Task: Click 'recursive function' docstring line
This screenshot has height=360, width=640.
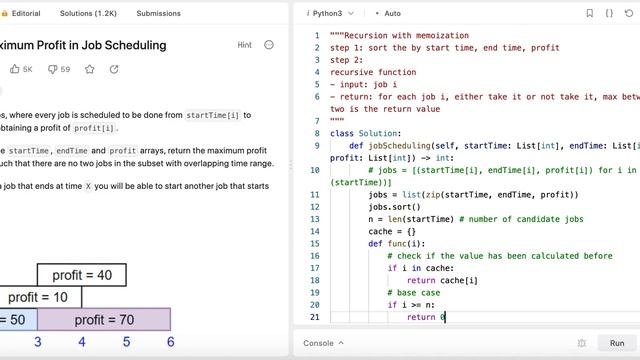Action: (373, 72)
